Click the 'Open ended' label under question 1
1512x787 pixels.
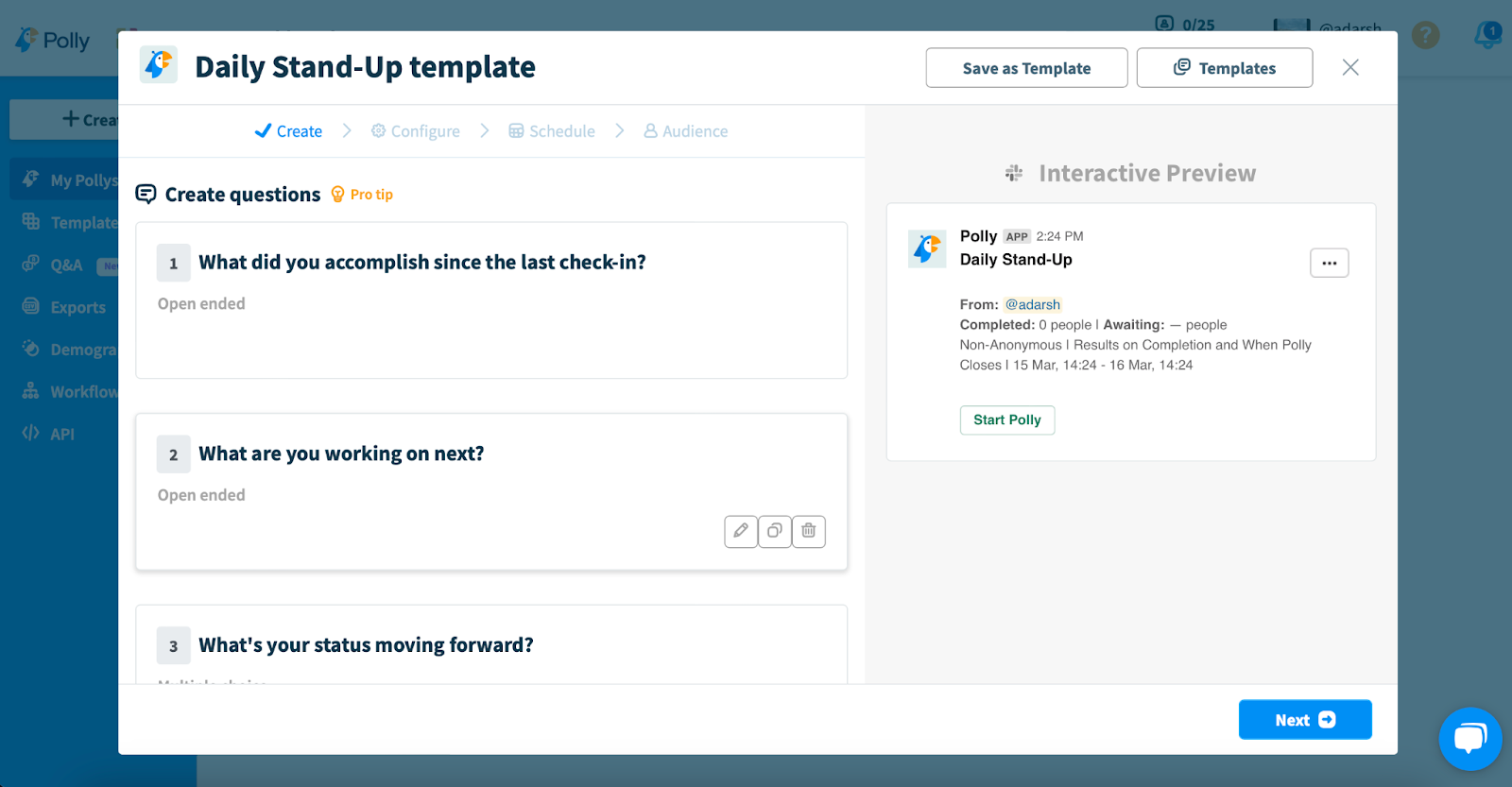pos(201,303)
